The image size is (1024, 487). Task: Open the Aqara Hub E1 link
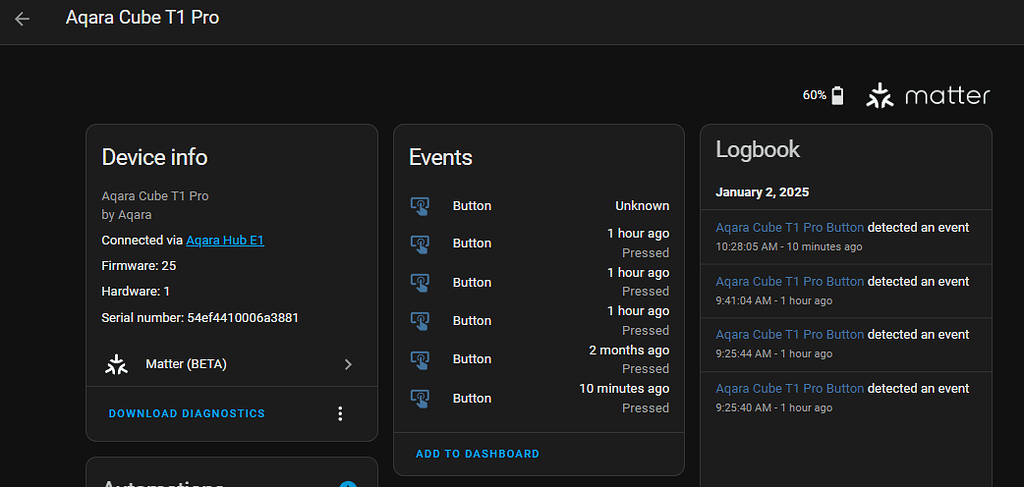pyautogui.click(x=225, y=240)
